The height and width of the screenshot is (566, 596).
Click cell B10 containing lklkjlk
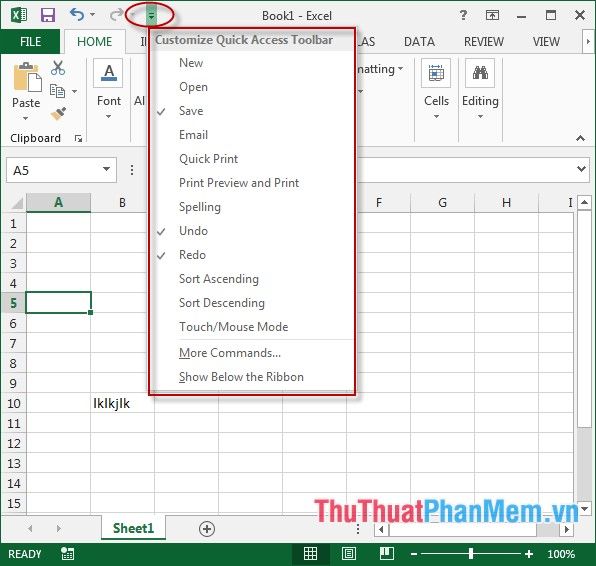point(122,403)
